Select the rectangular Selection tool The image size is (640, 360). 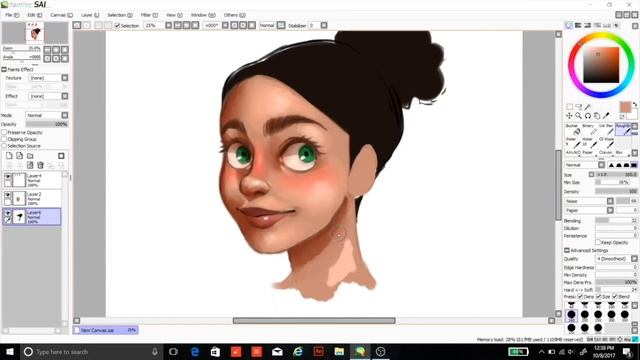click(569, 107)
